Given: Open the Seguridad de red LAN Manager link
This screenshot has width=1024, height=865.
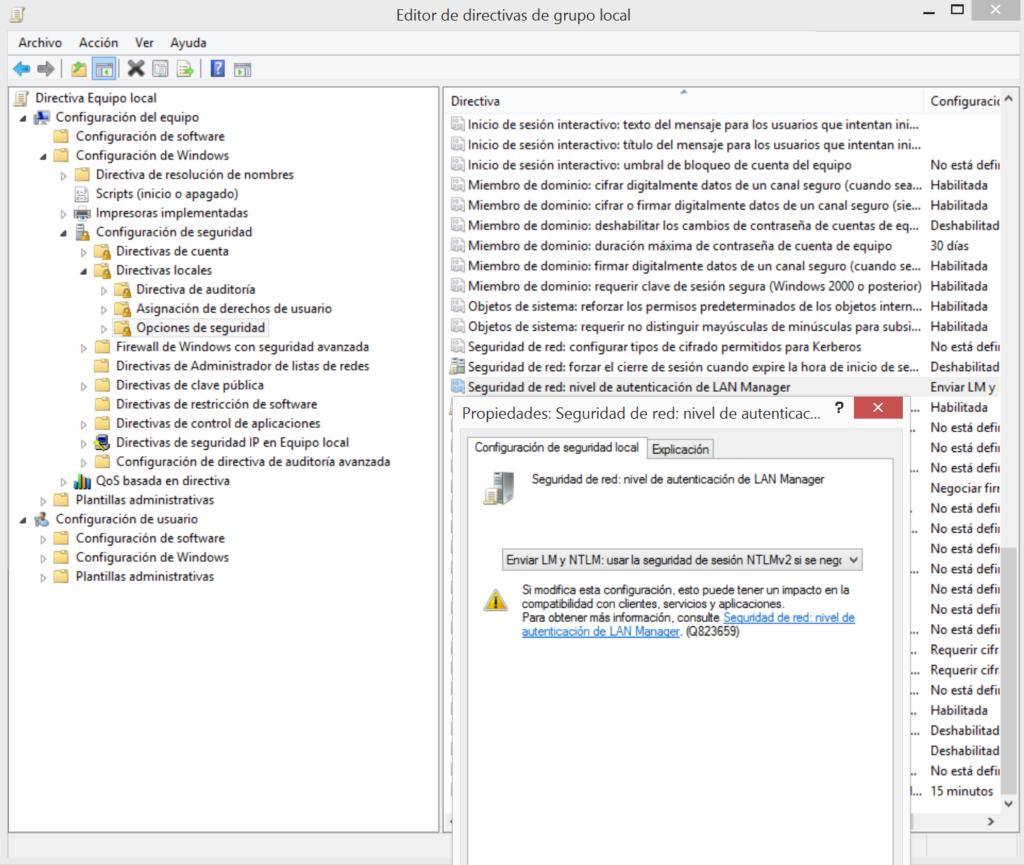Looking at the screenshot, I should (x=788, y=618).
